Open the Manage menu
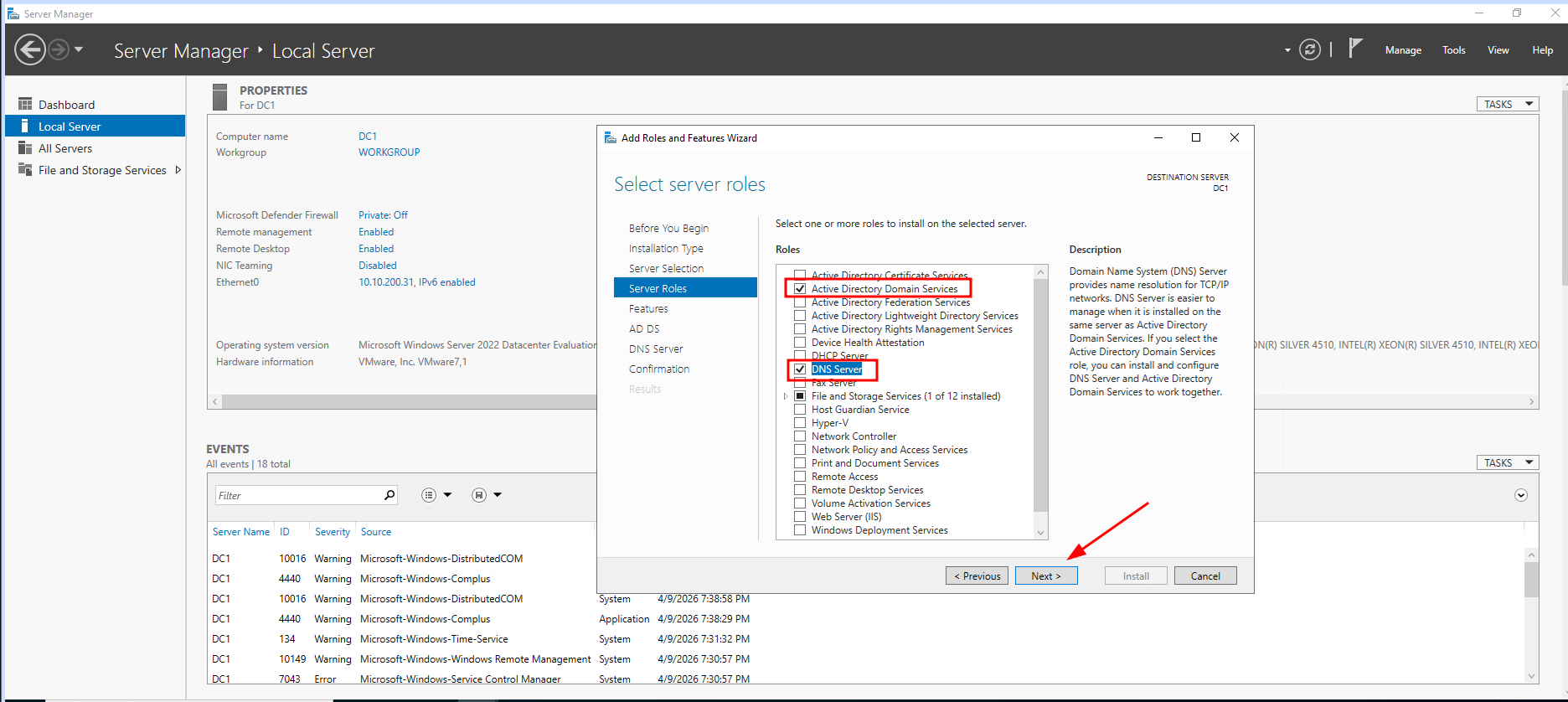This screenshot has height=702, width=1568. (1402, 50)
